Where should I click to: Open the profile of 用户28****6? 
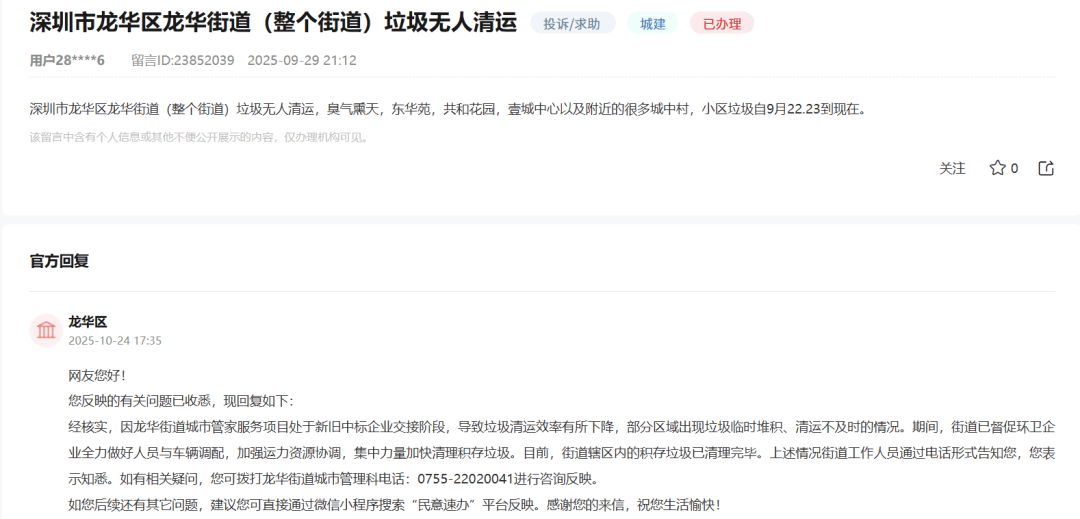point(67,60)
